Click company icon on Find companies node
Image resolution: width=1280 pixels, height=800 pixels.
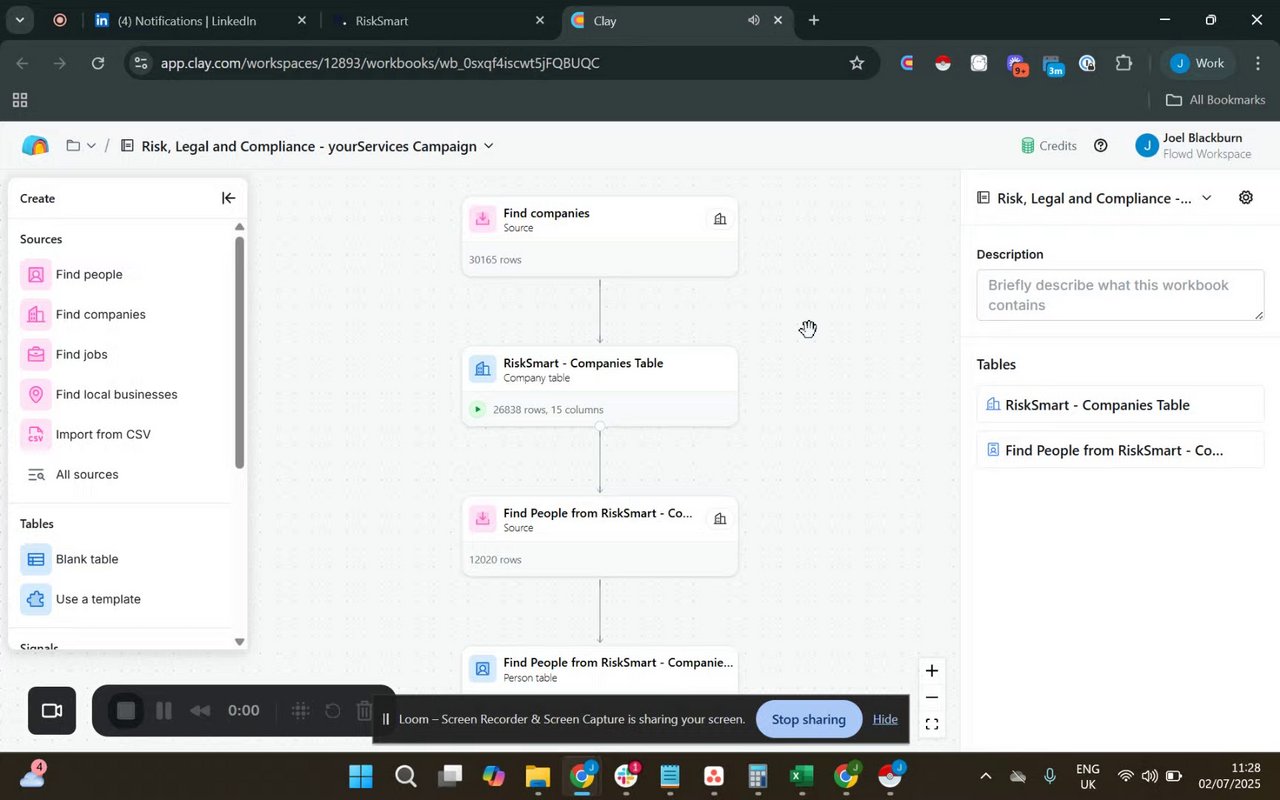point(720,219)
